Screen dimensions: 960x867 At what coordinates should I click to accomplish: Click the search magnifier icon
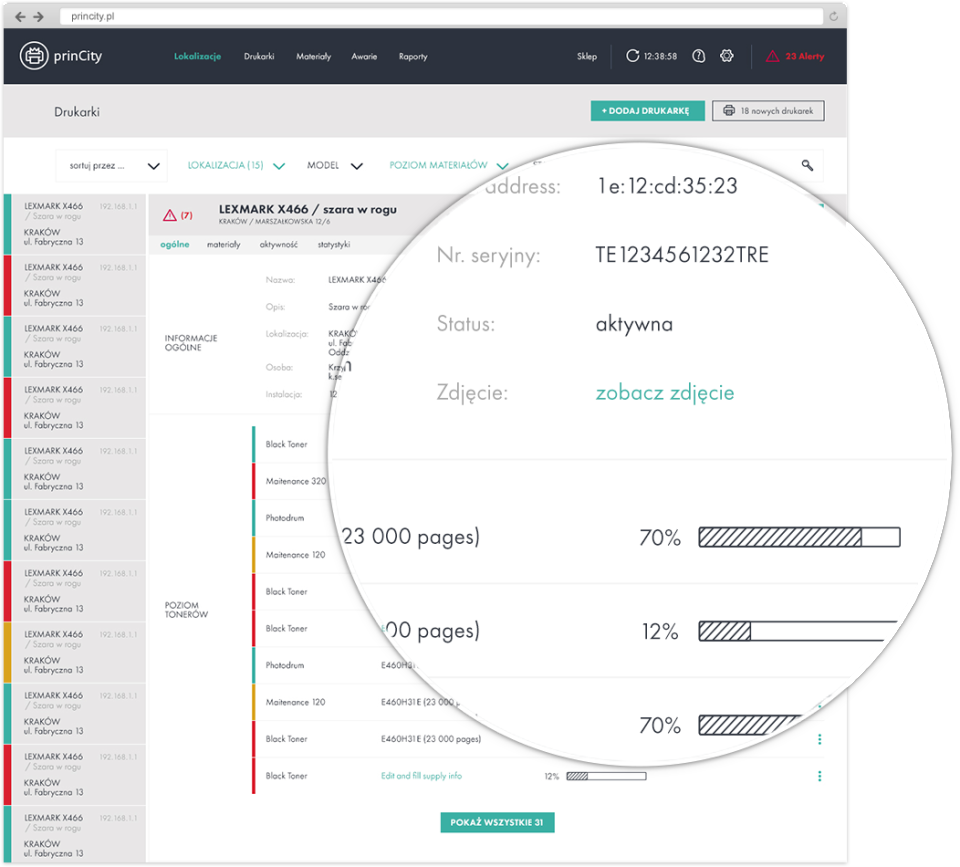tap(808, 165)
